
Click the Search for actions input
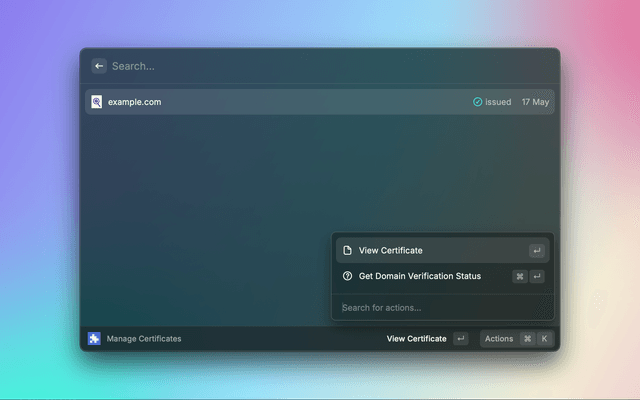[440, 307]
